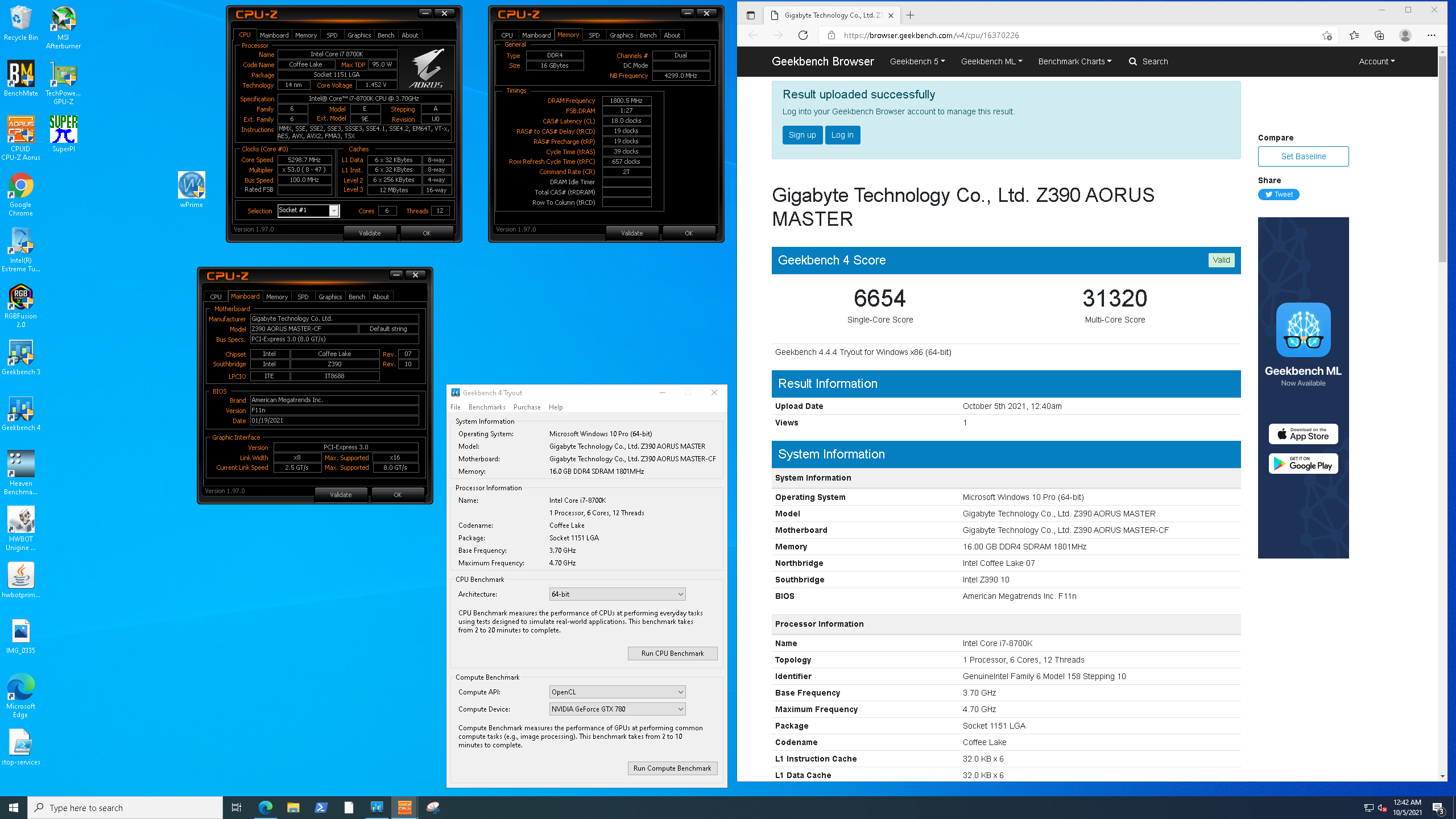Open Task View on the taskbar
Image resolution: width=1456 pixels, height=819 pixels.
click(x=237, y=808)
